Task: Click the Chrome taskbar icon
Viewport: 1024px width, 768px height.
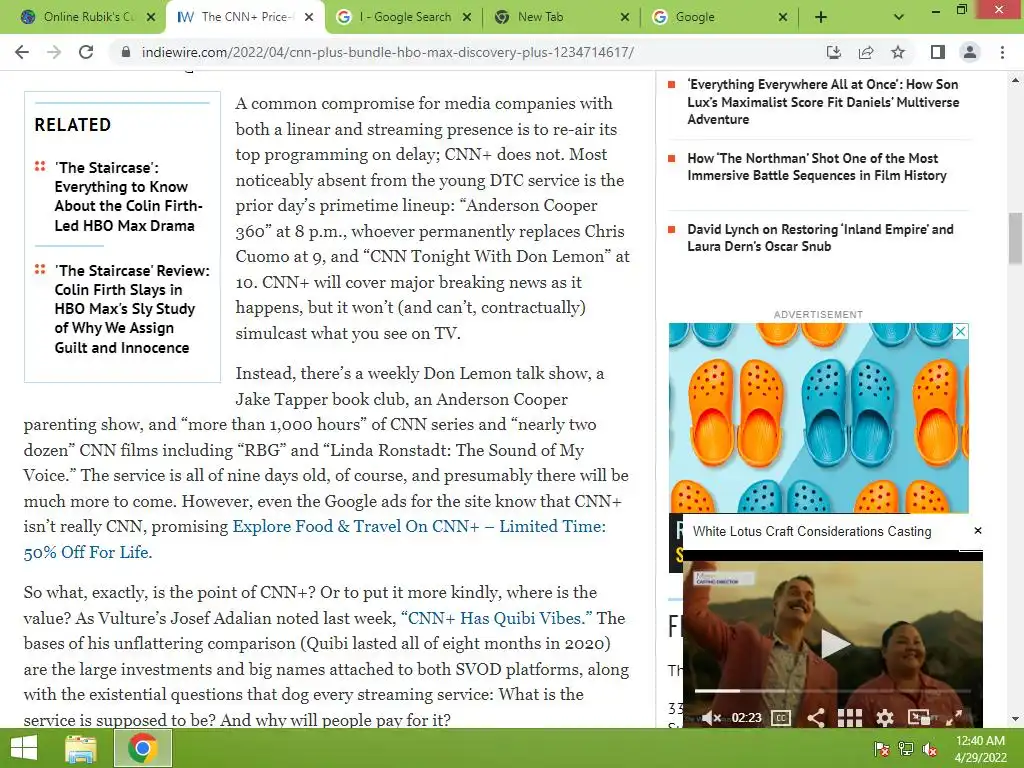Action: pyautogui.click(x=143, y=748)
